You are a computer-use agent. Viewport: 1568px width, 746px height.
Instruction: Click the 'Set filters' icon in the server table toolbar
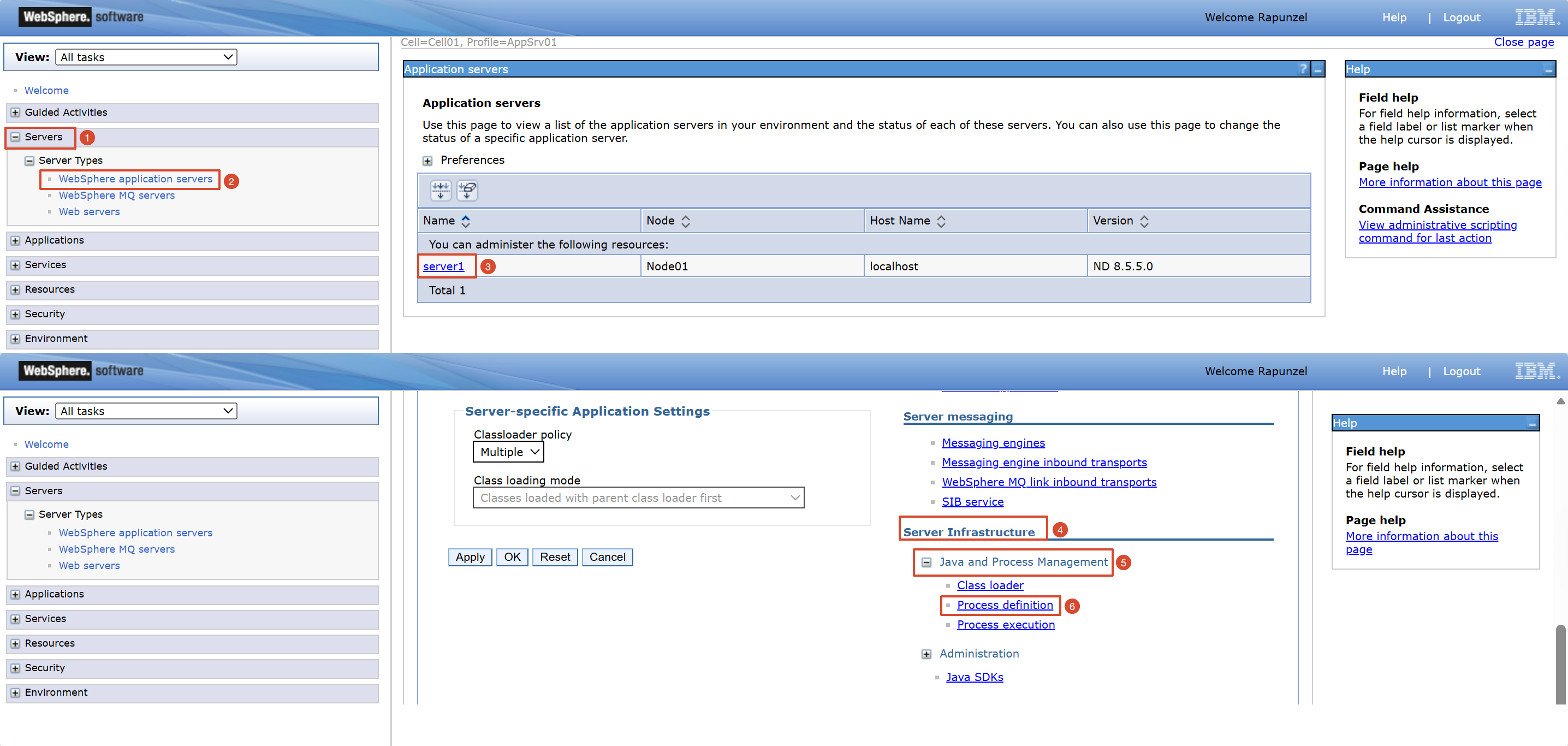click(x=441, y=191)
